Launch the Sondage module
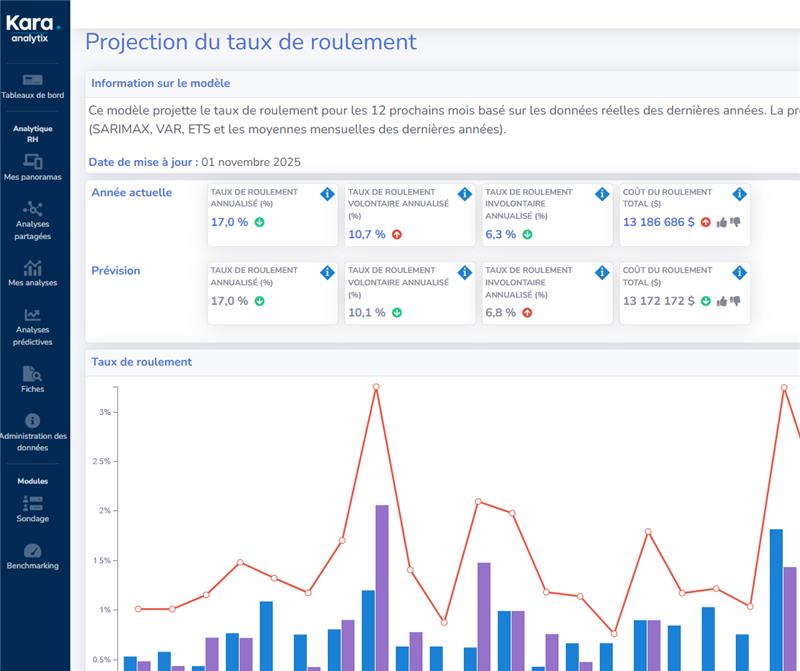 click(35, 513)
